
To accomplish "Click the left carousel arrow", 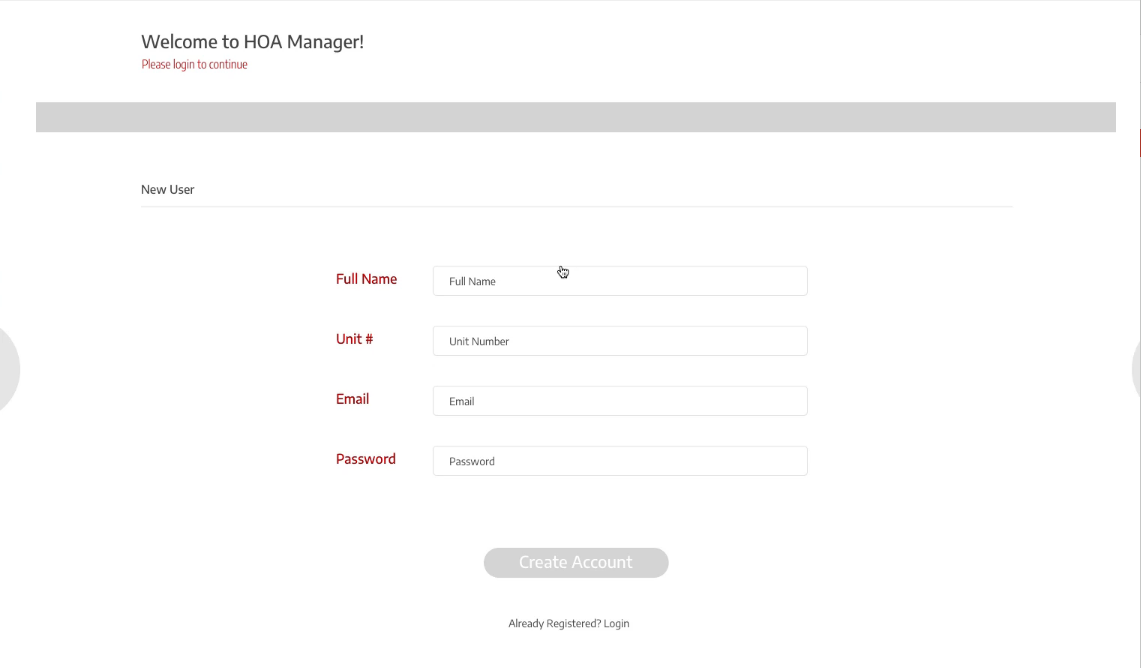I will tap(8, 369).
